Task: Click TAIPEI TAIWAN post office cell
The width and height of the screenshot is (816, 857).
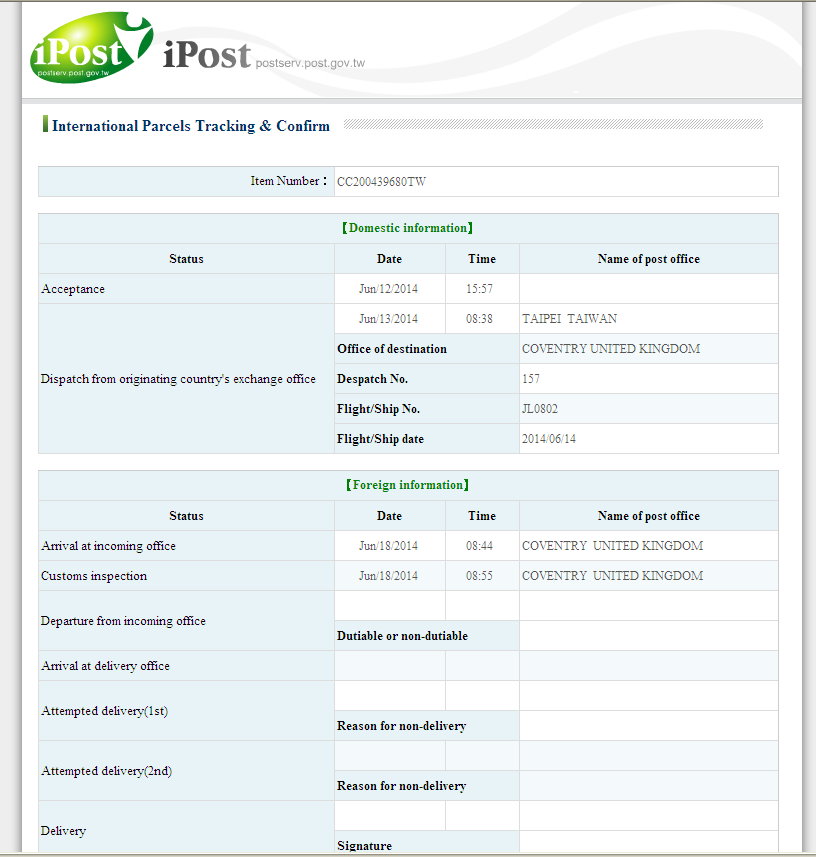Action: (x=569, y=319)
